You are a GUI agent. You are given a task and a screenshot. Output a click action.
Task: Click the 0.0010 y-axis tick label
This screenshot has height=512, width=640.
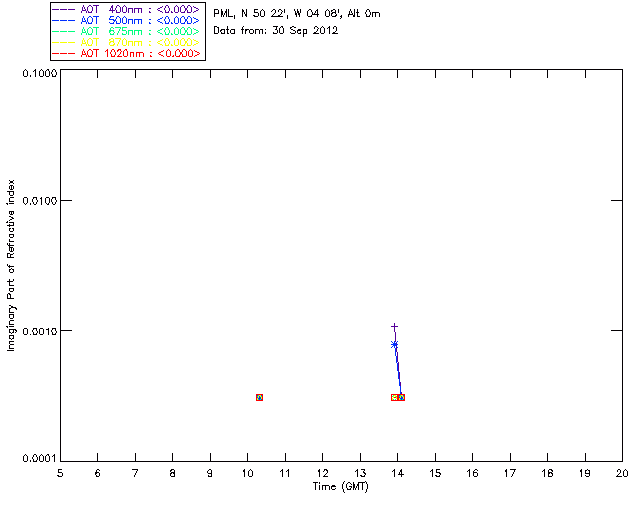(x=40, y=331)
